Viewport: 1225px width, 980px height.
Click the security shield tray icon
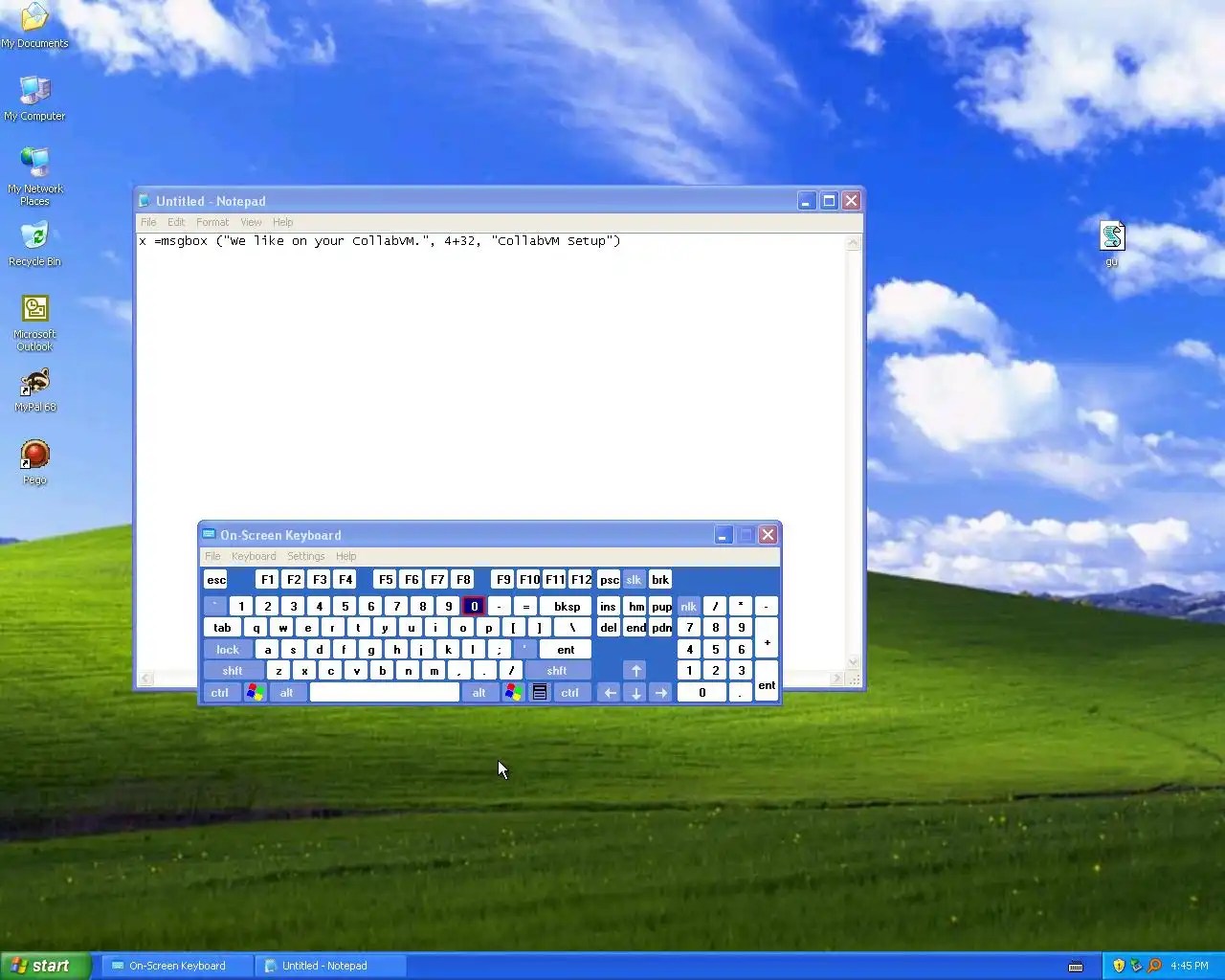pos(1119,966)
